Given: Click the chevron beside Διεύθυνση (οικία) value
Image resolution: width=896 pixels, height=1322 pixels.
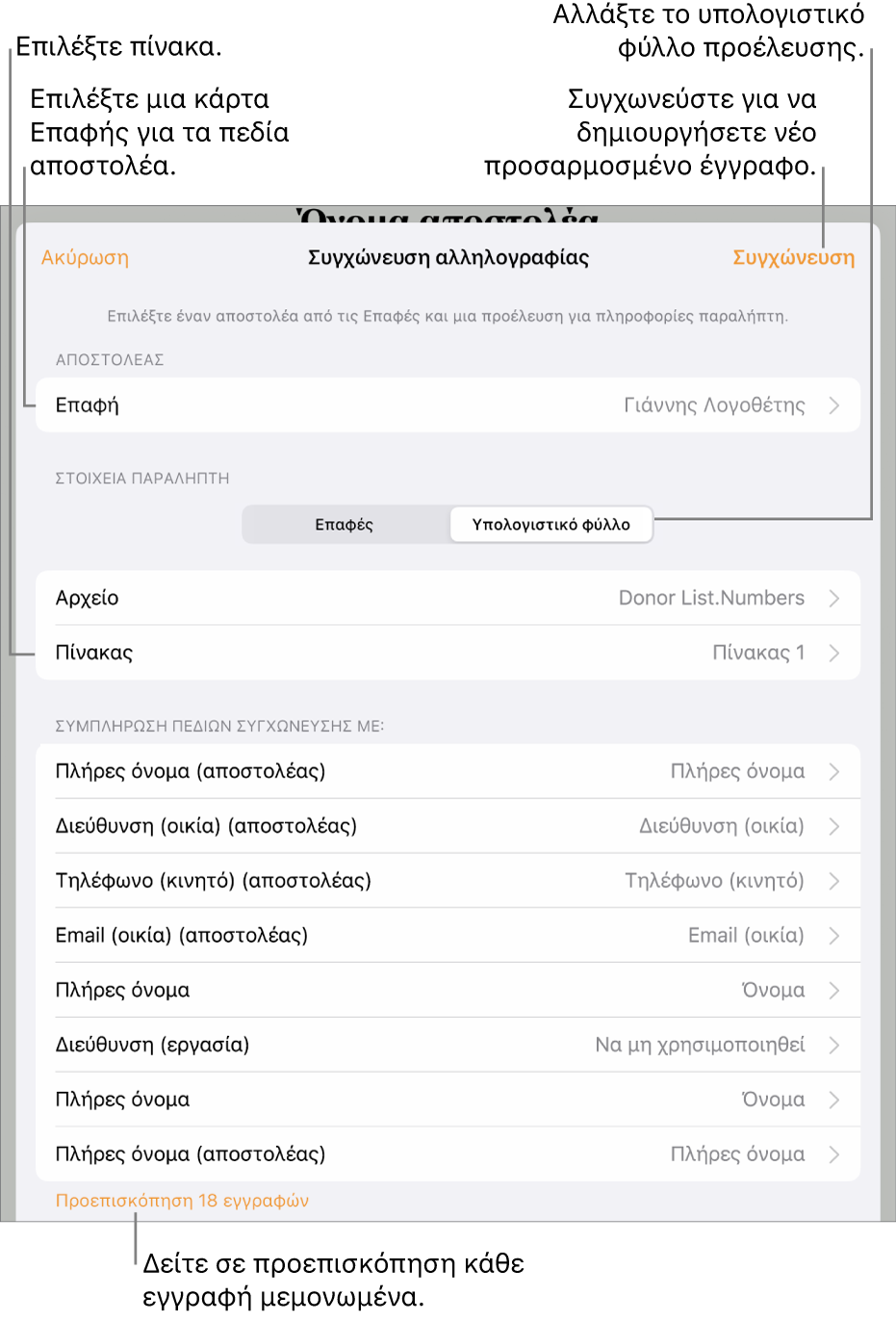Looking at the screenshot, I should coord(833,826).
